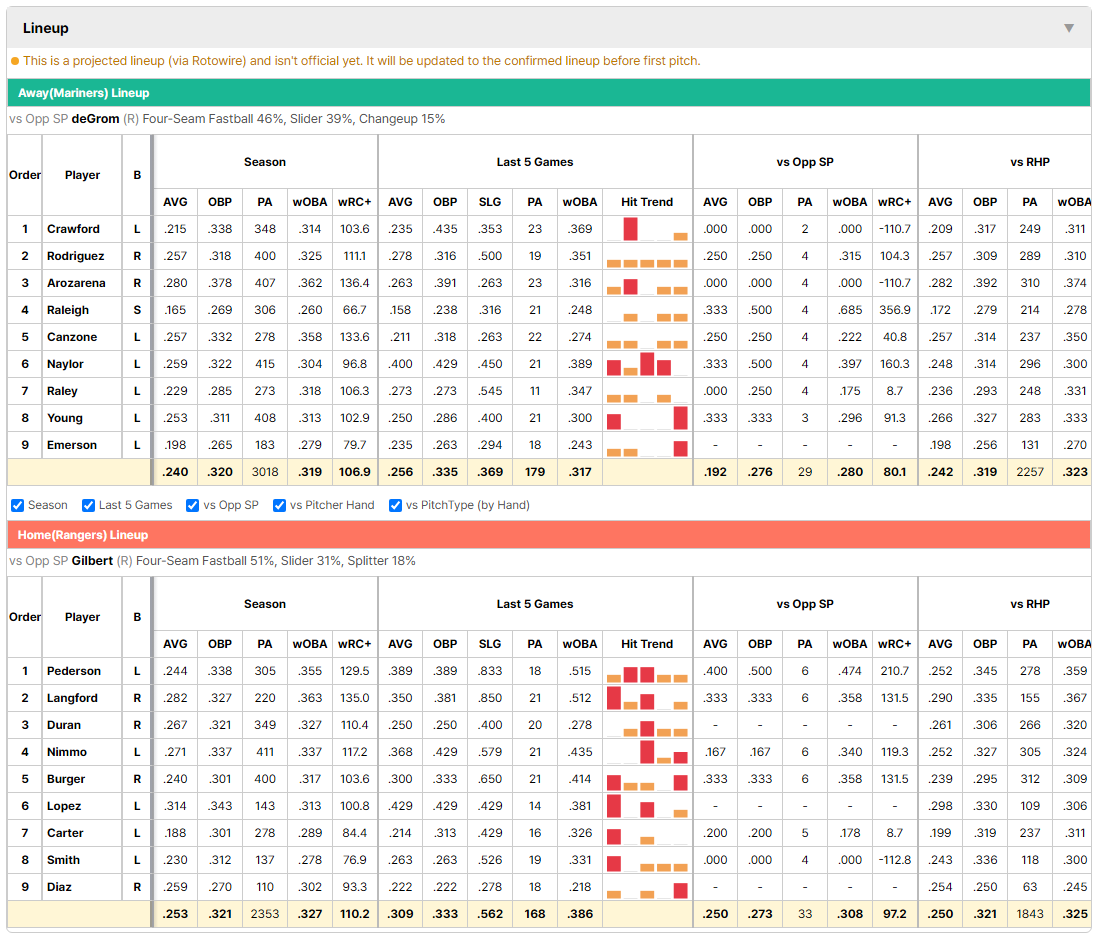Screen dimensions: 1098x939
Task: Toggle the Last 5 Games checkbox
Action: [x=88, y=505]
